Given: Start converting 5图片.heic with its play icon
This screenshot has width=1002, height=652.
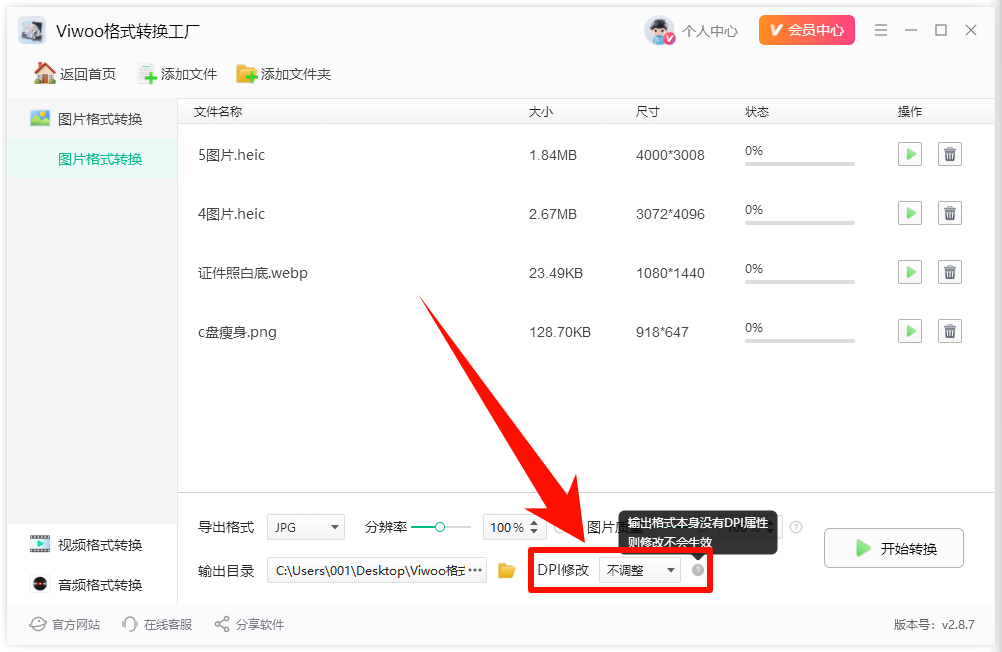Looking at the screenshot, I should coord(909,154).
